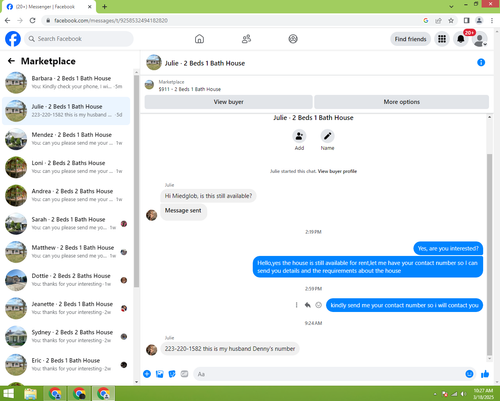Open the account profile menu
The height and width of the screenshot is (401, 500).
(x=480, y=39)
